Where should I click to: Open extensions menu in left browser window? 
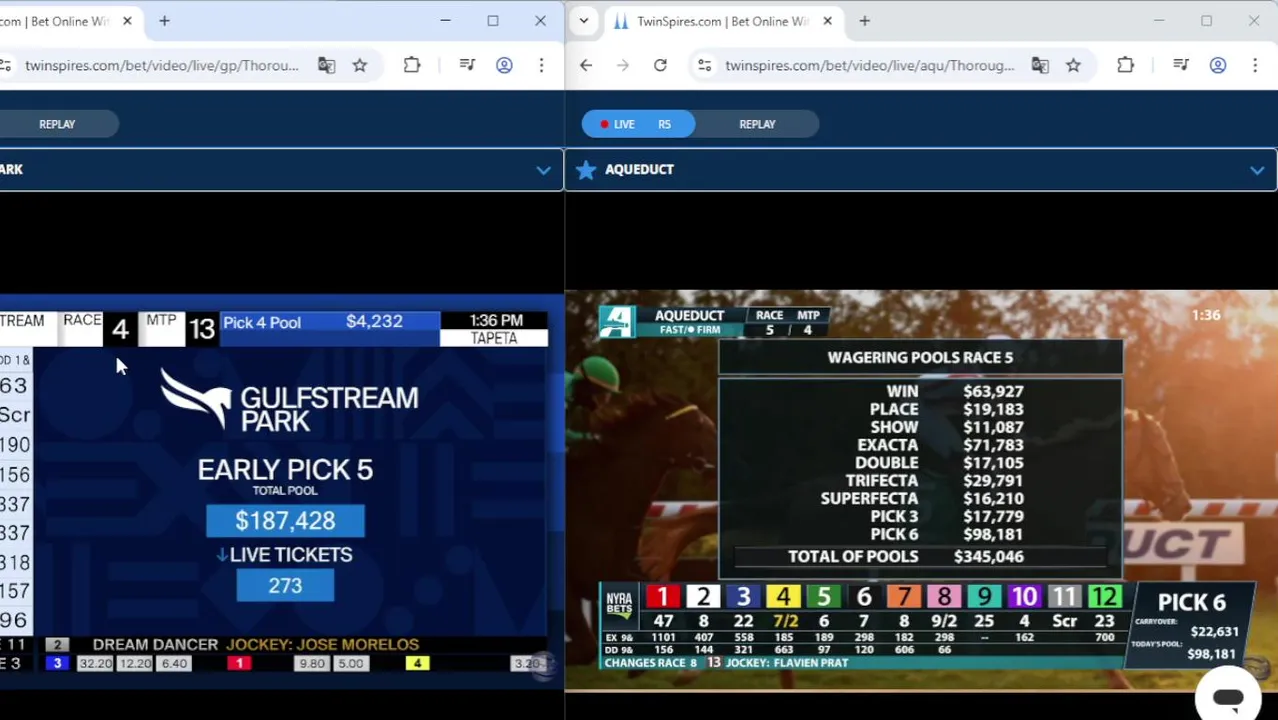(412, 65)
